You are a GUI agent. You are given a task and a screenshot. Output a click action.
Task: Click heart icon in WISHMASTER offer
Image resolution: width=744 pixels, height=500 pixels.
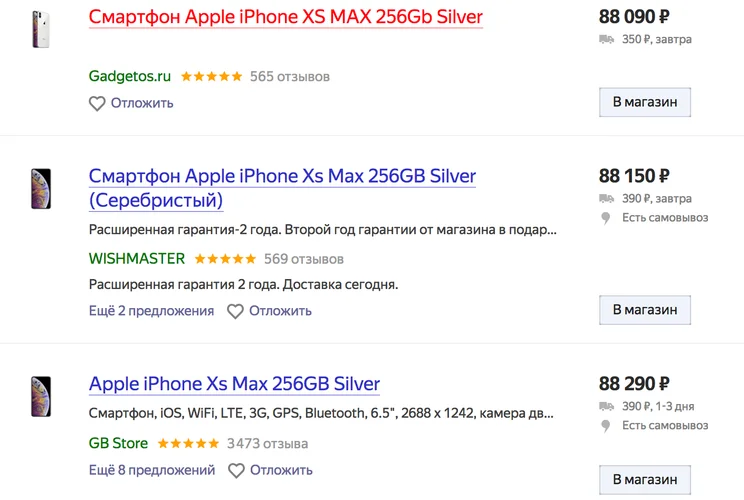pyautogui.click(x=235, y=311)
